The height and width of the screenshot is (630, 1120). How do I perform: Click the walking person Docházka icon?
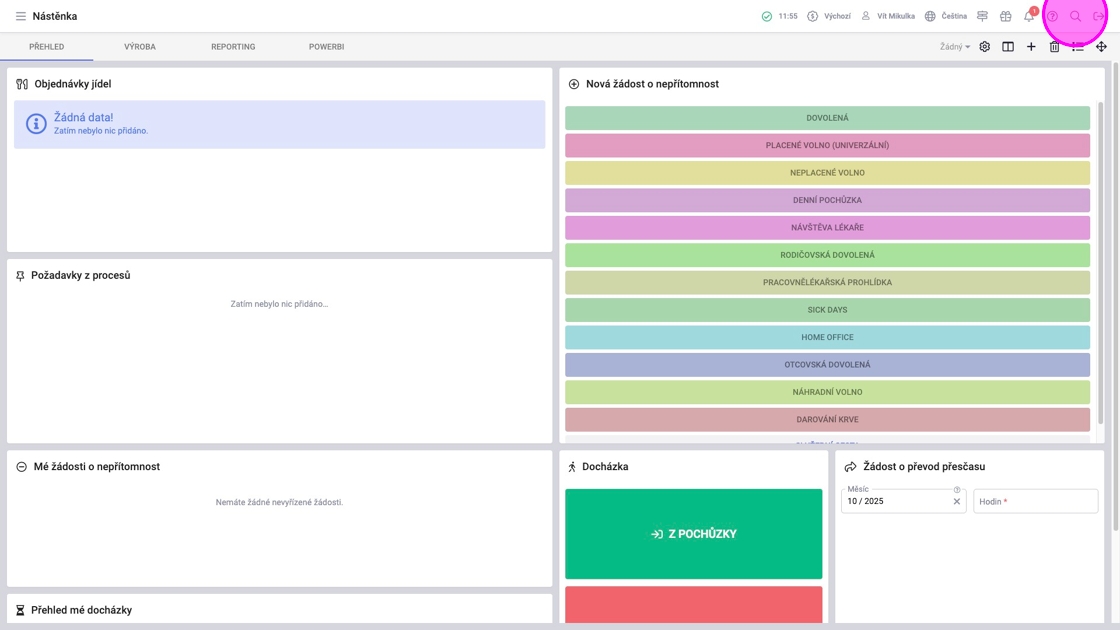tap(571, 466)
